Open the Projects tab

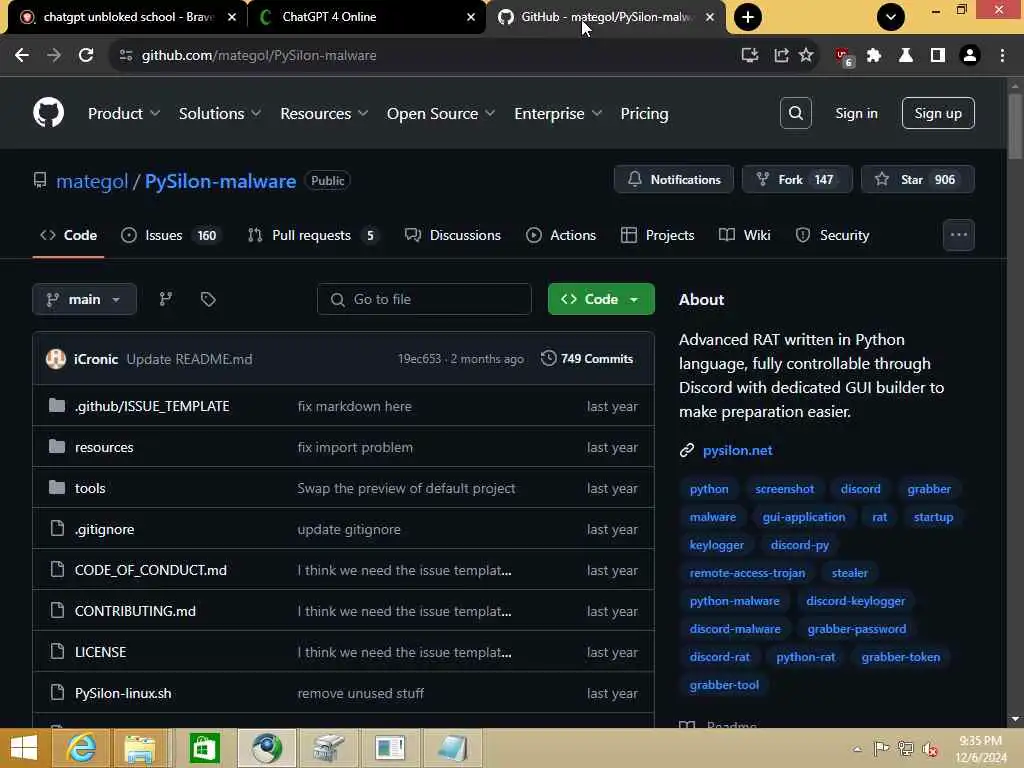coord(658,235)
